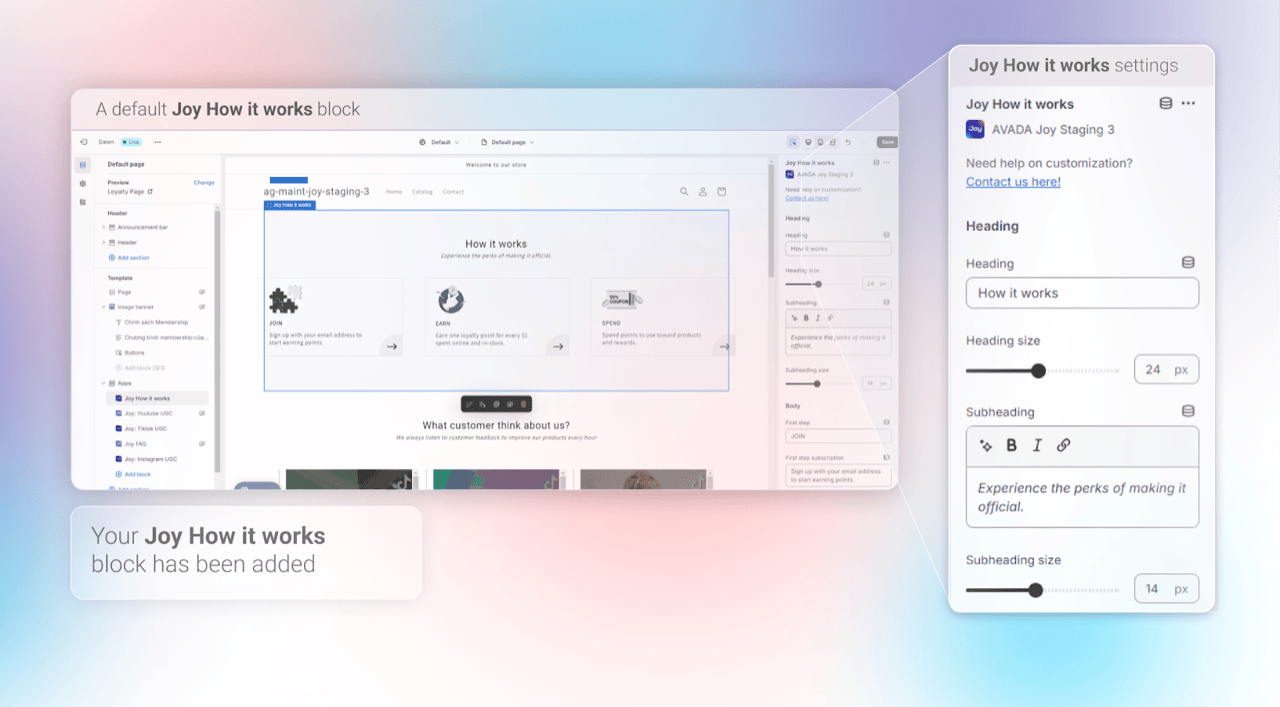Click the trash icon in the floating block toolbar

pyautogui.click(x=523, y=404)
